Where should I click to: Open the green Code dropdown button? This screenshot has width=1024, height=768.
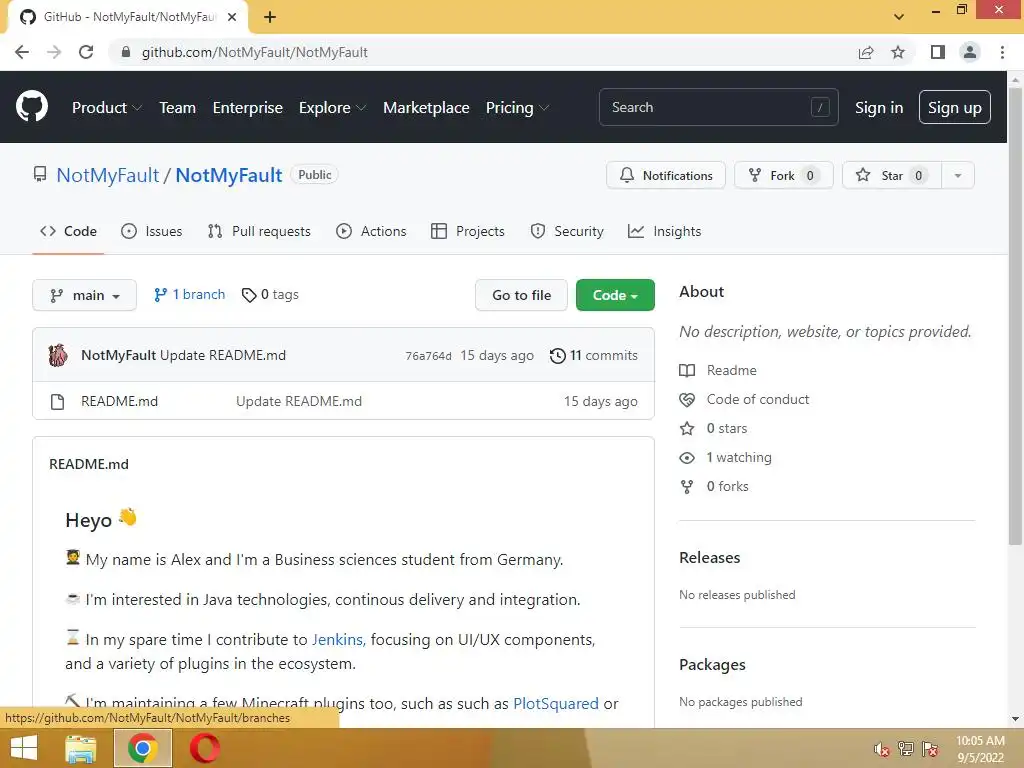coord(615,295)
